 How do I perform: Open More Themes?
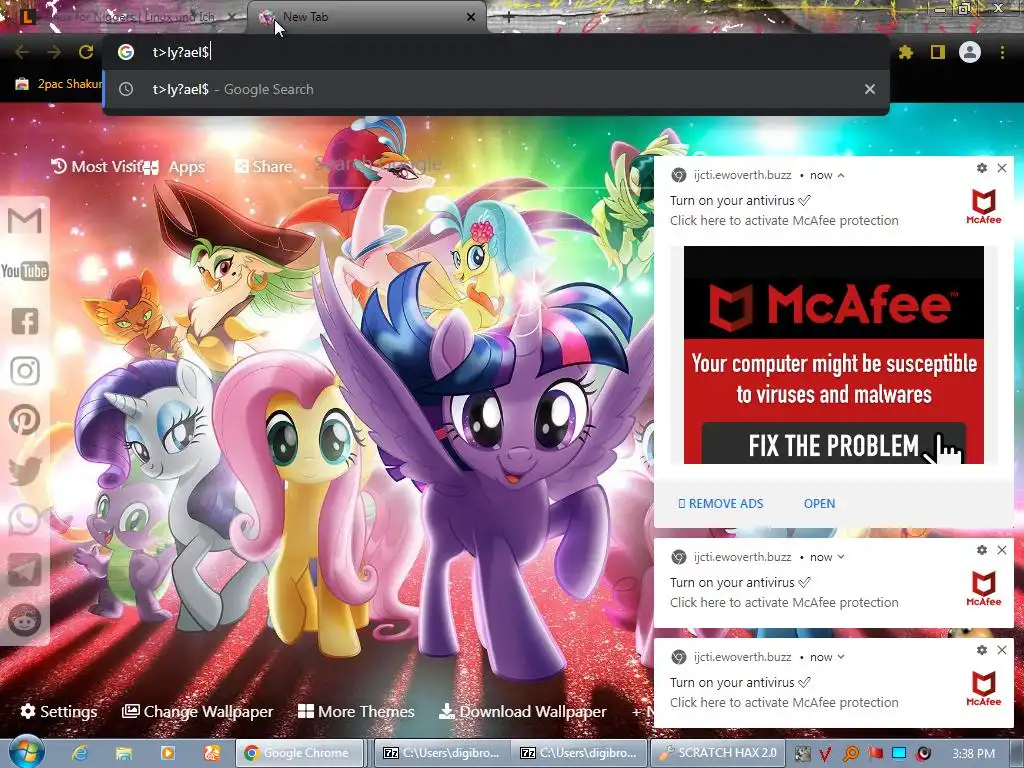coord(356,711)
